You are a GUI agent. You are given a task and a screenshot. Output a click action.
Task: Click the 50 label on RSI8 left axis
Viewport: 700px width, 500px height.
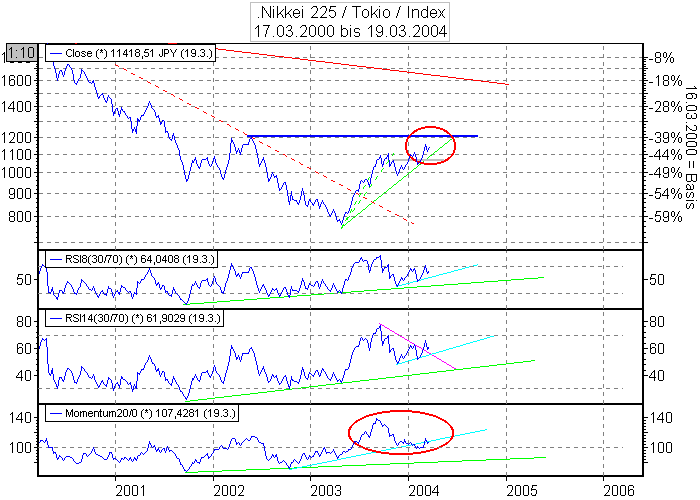point(24,280)
